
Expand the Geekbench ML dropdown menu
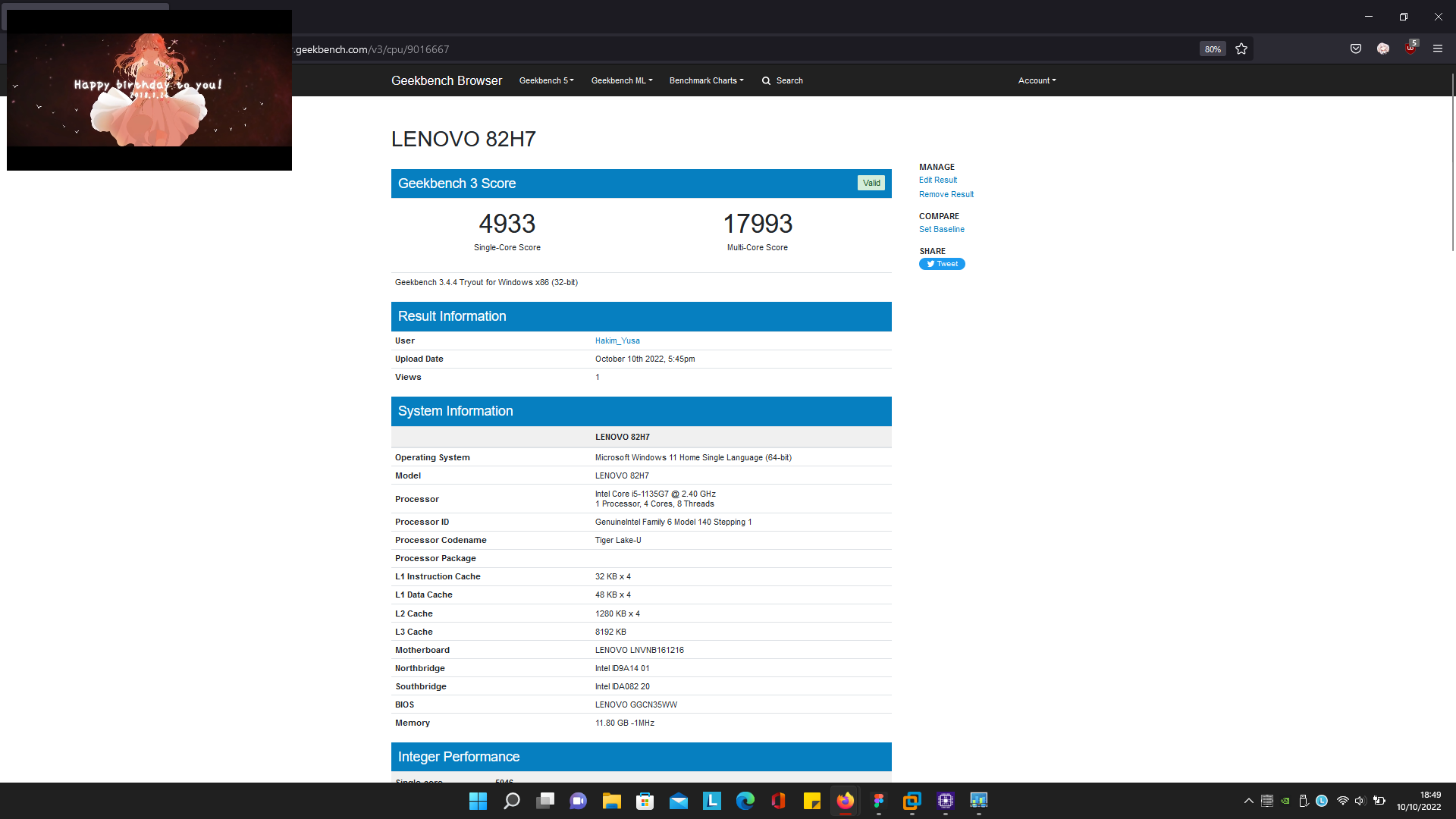click(x=622, y=80)
